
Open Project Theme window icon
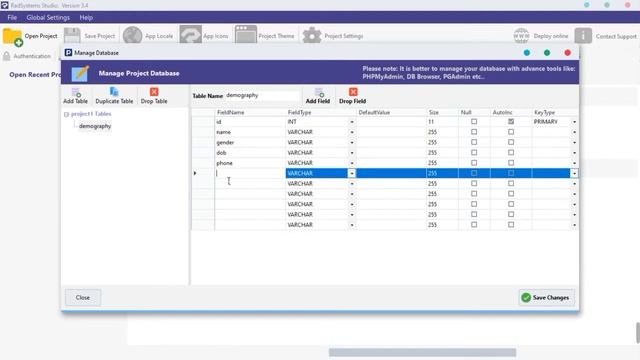pos(245,35)
